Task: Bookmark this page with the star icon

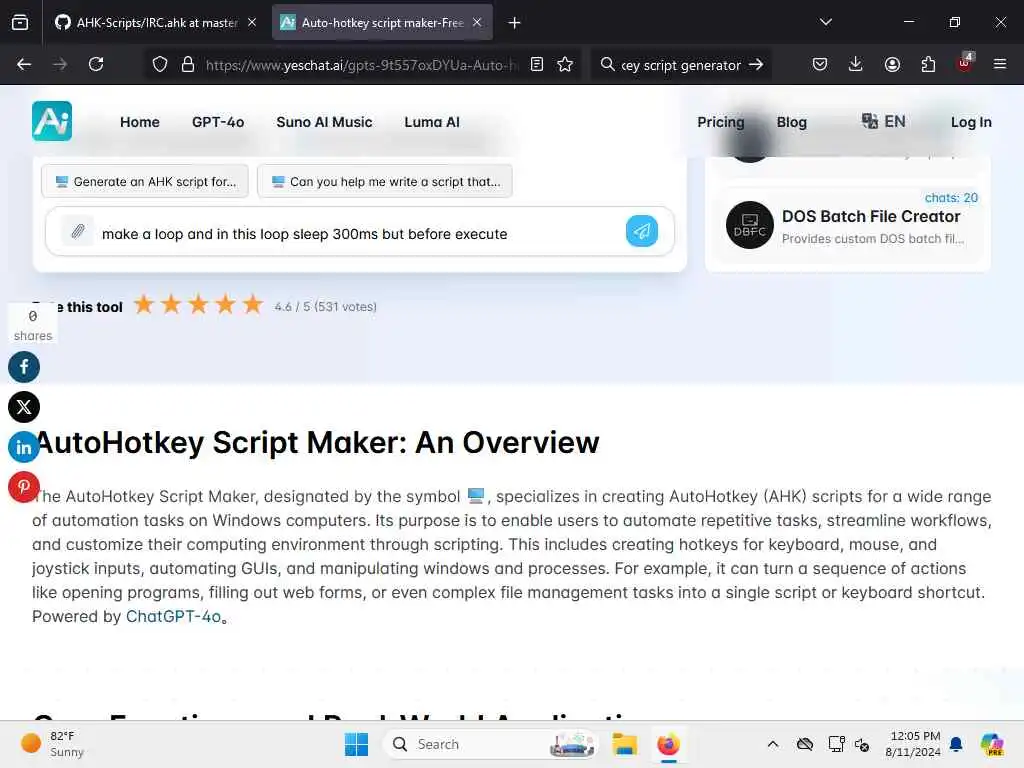Action: pos(565,65)
